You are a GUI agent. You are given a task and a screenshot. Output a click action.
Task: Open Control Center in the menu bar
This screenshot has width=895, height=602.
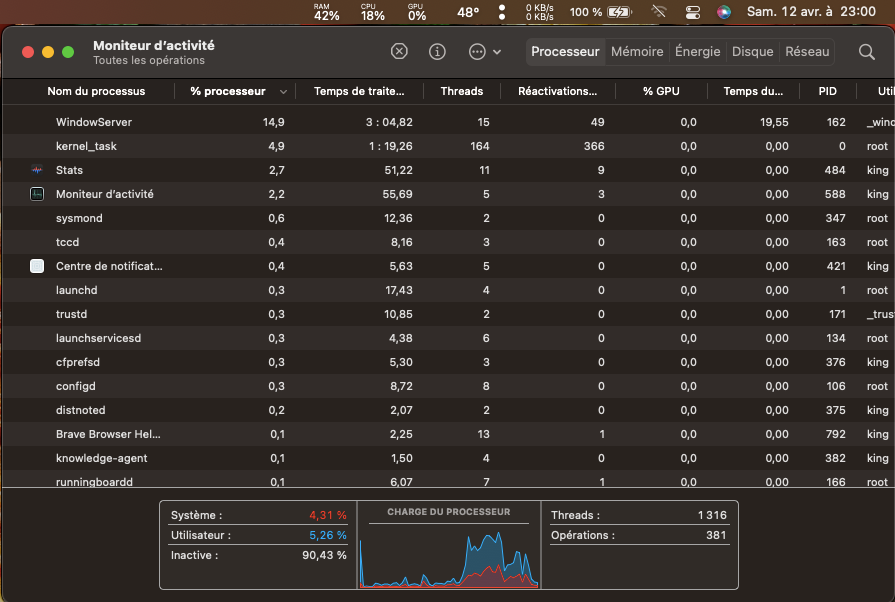pyautogui.click(x=692, y=12)
